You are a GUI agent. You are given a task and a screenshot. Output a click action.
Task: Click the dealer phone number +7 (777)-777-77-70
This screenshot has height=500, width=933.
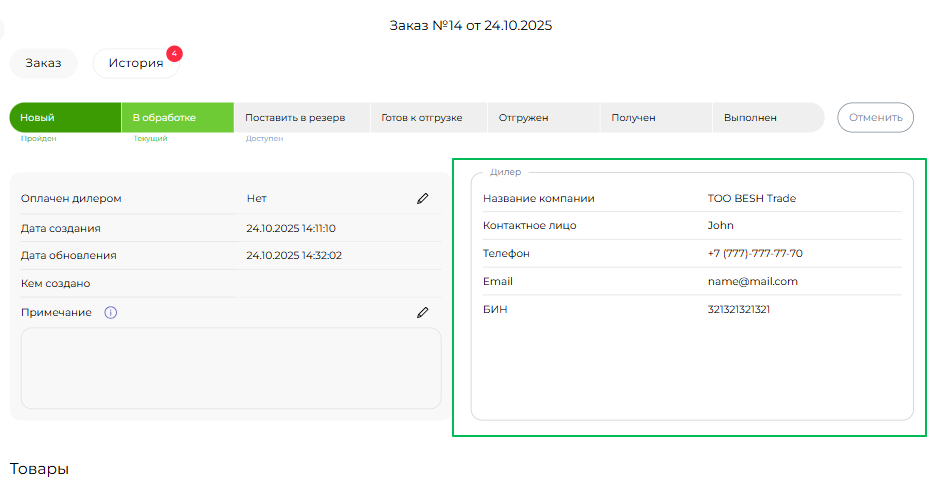(754, 254)
